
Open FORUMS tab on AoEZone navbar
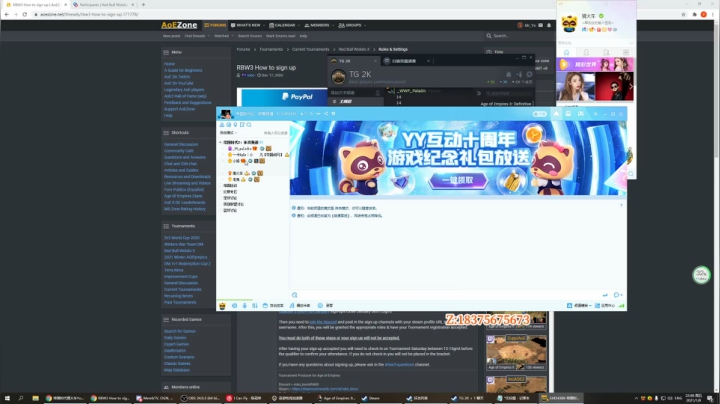215,25
